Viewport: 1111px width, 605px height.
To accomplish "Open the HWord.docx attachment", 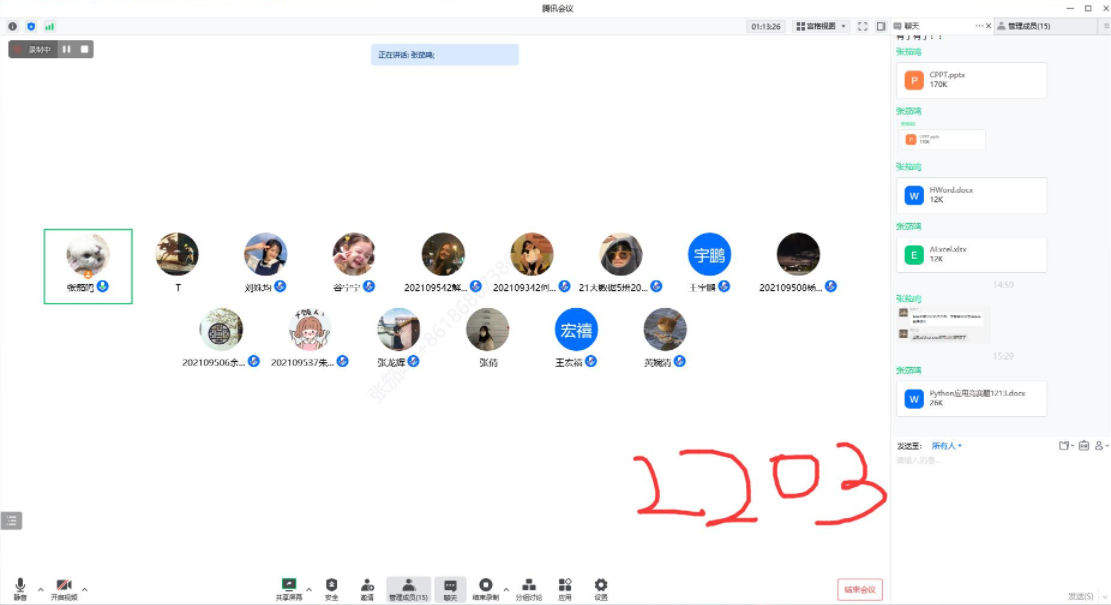I will [x=971, y=196].
